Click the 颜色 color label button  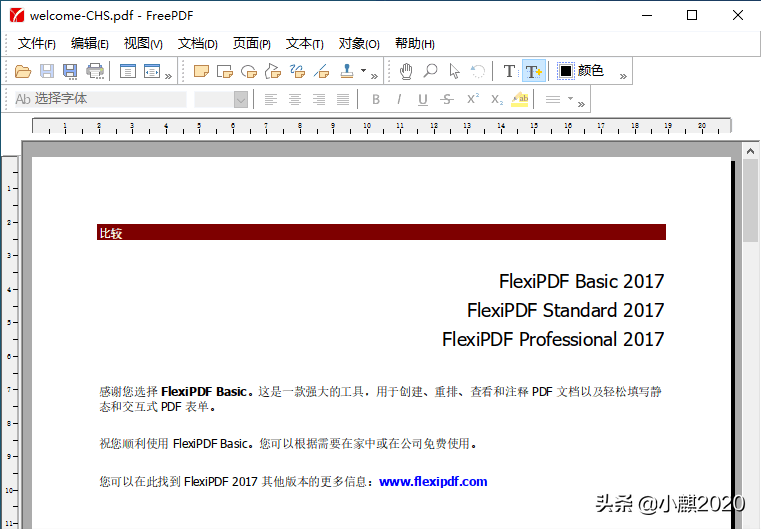click(x=591, y=71)
